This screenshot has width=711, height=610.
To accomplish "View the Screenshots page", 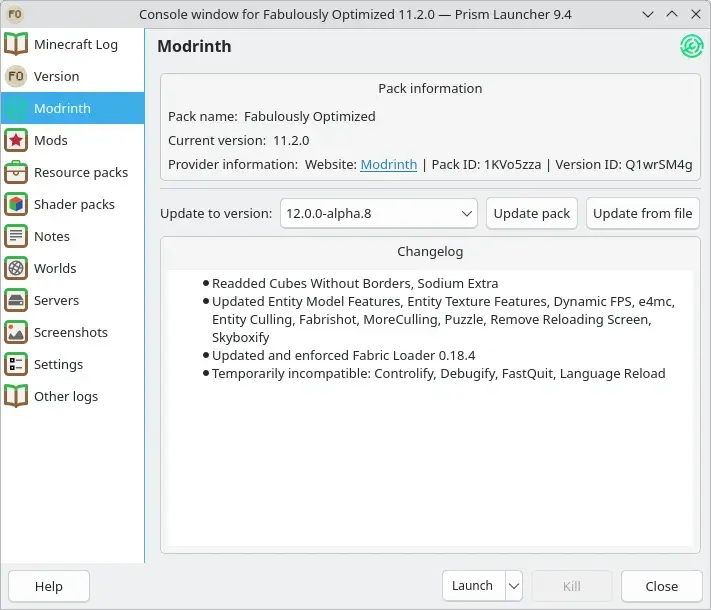I will tap(73, 332).
